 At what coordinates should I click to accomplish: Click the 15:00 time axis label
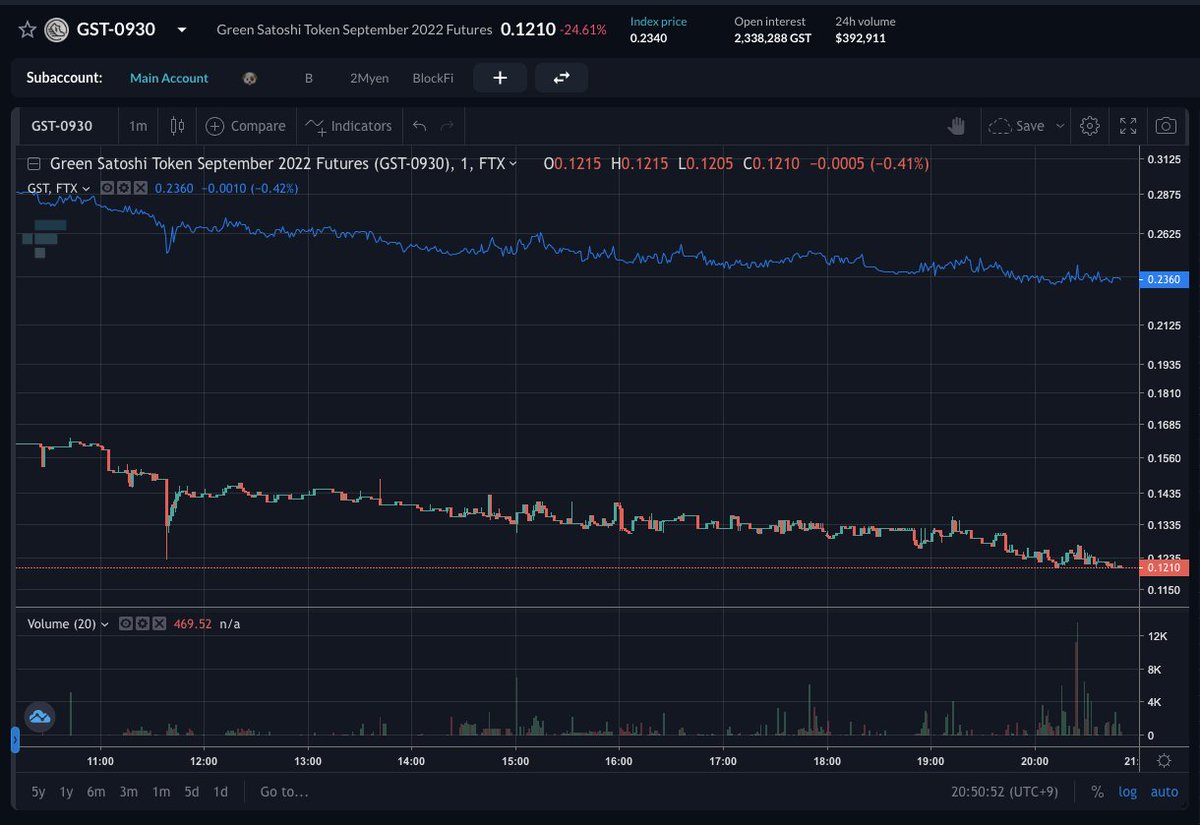pyautogui.click(x=515, y=762)
